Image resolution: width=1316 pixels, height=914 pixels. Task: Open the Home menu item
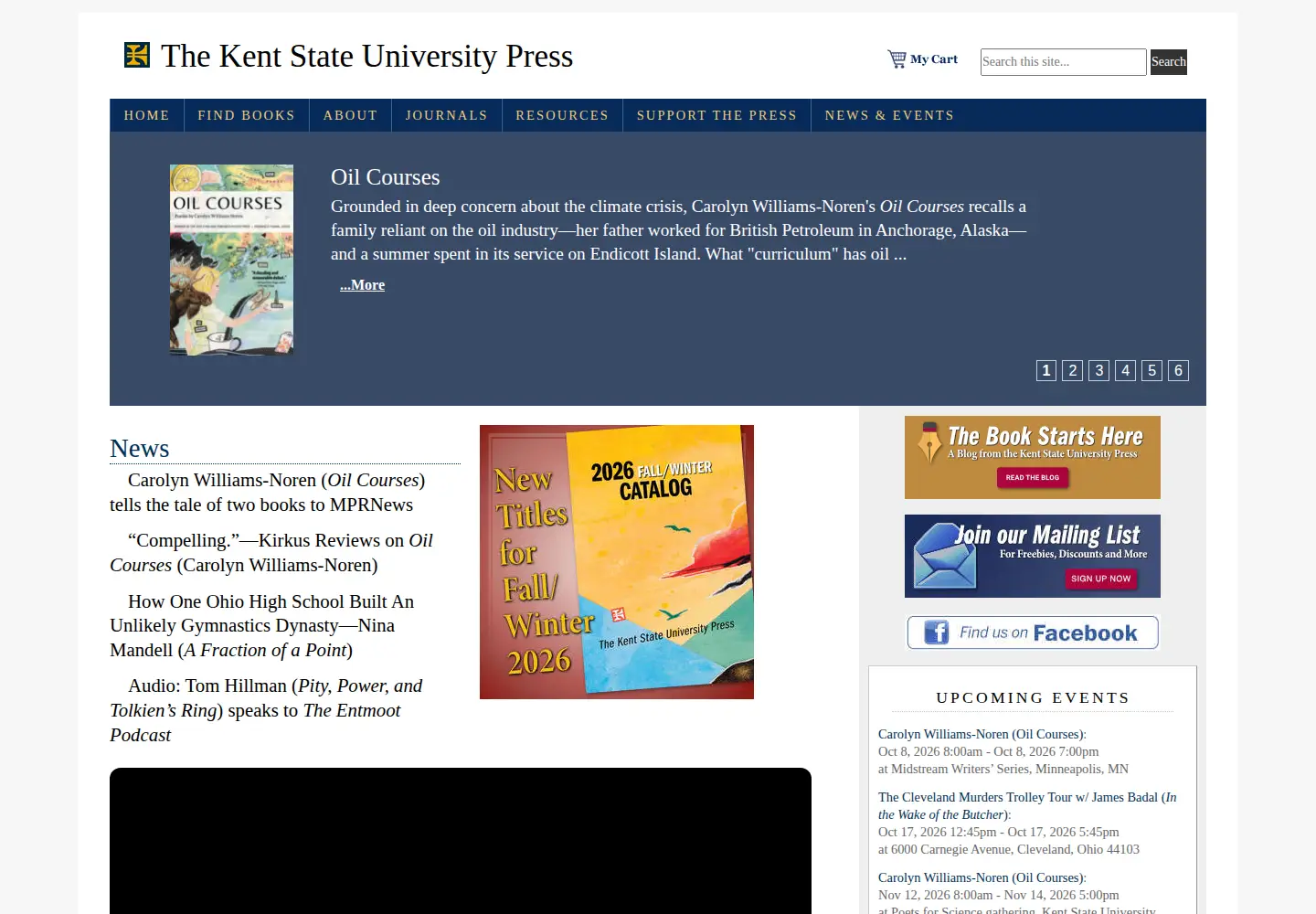[147, 115]
